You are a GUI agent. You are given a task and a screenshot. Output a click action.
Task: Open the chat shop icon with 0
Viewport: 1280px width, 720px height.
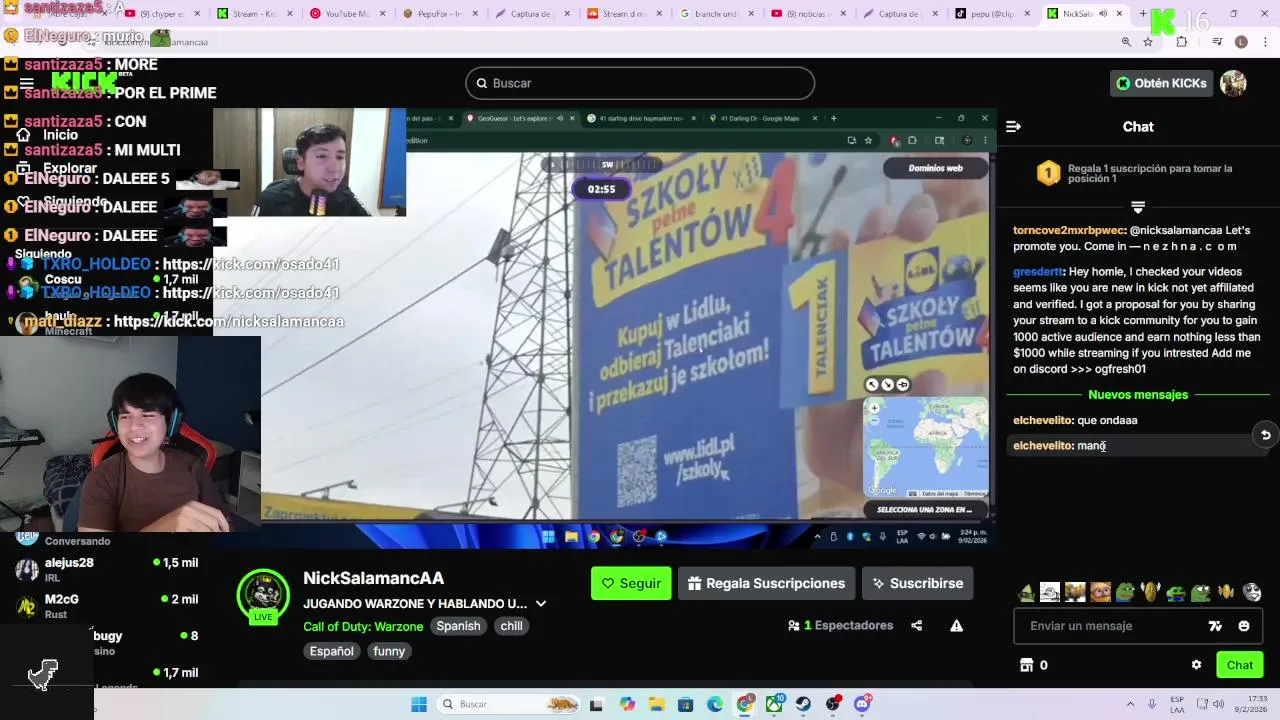point(1033,665)
